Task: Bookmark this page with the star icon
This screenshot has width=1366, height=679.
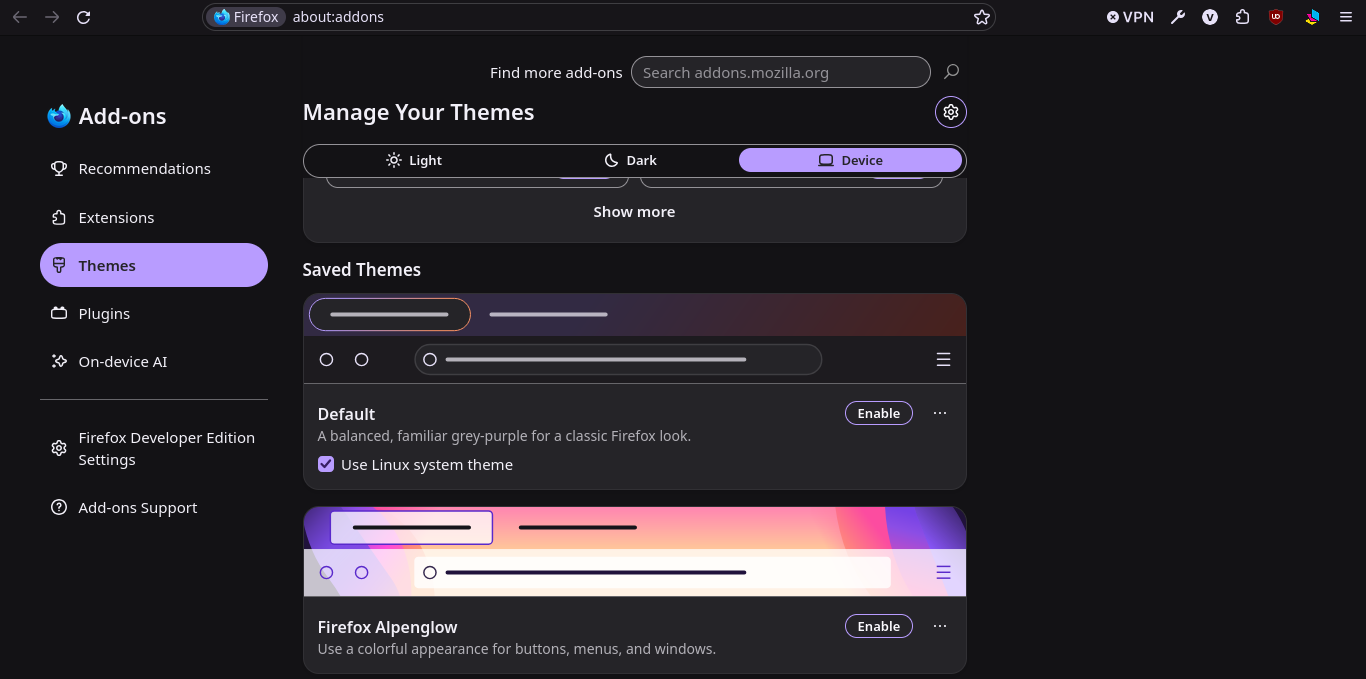Action: click(x=982, y=17)
